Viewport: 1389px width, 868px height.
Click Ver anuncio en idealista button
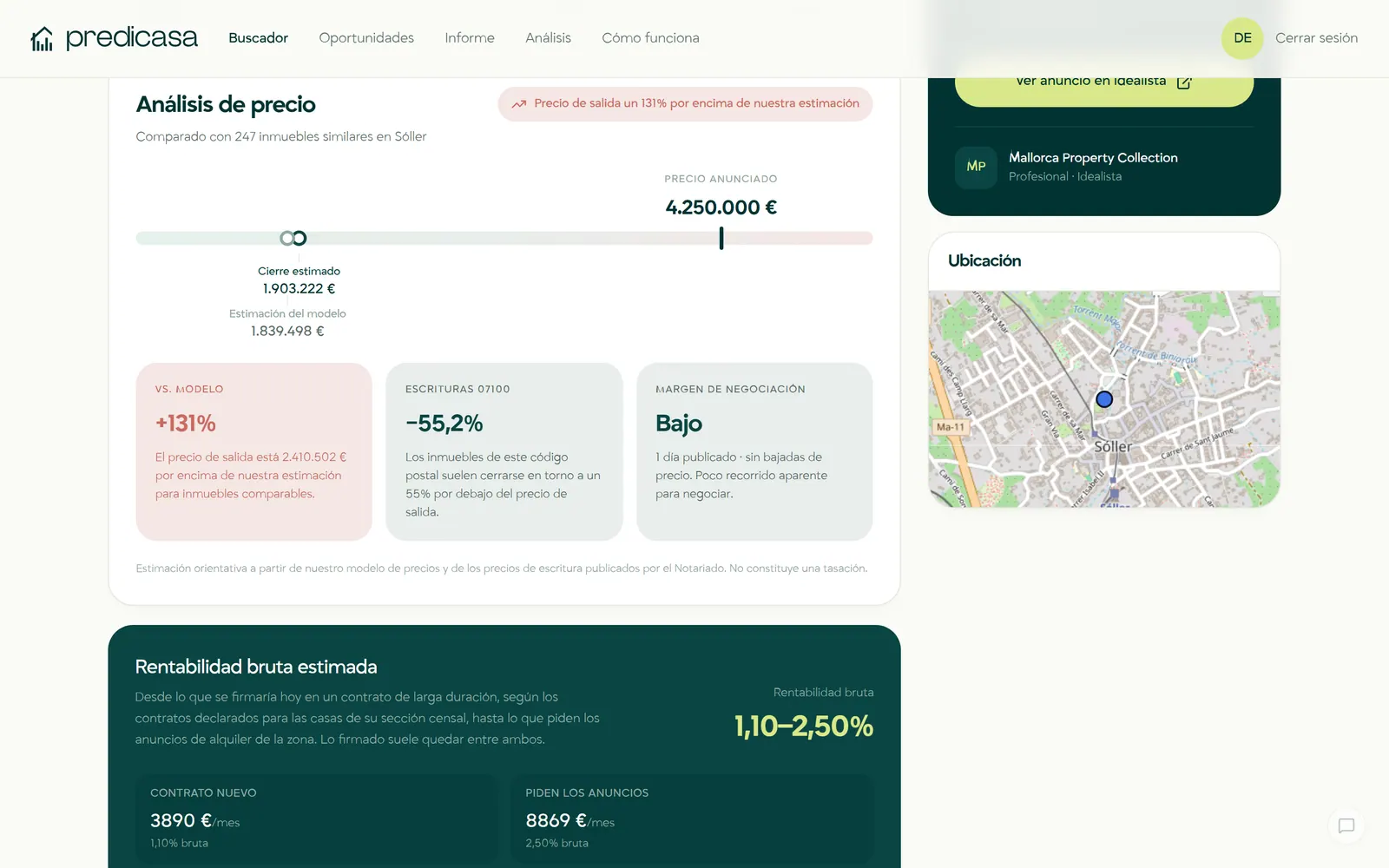tap(1104, 85)
